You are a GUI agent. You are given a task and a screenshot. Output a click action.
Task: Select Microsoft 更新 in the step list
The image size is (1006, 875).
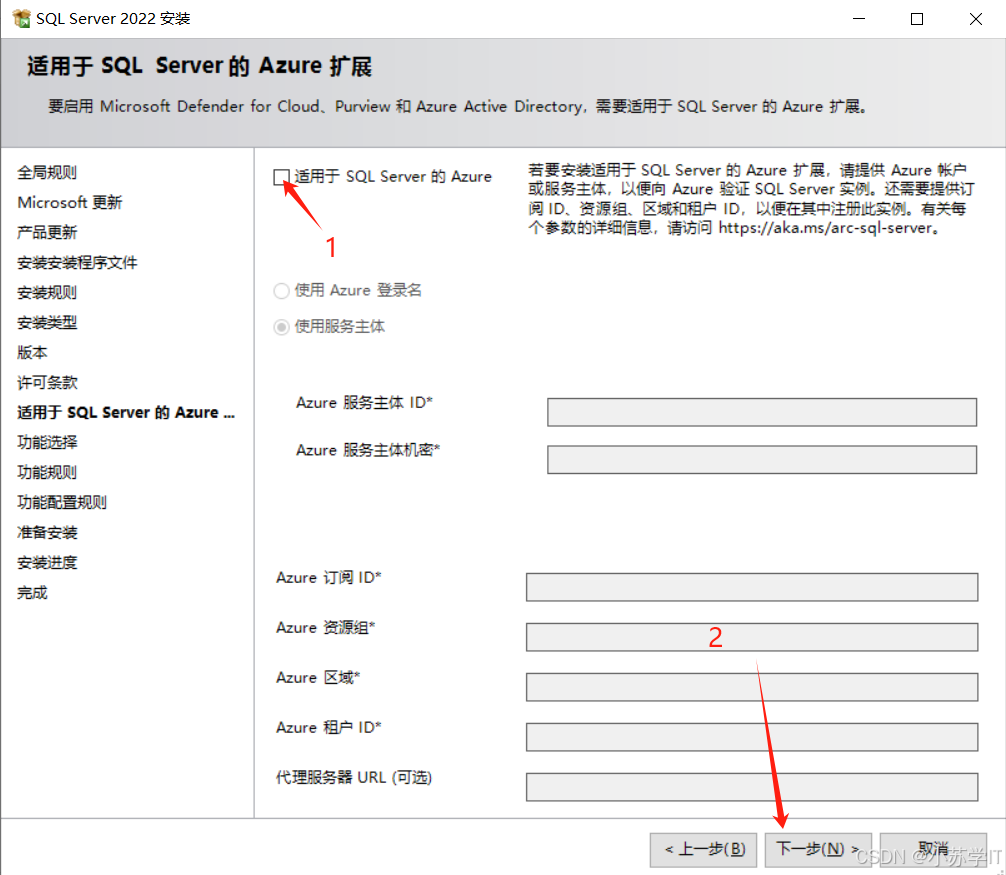click(x=69, y=203)
